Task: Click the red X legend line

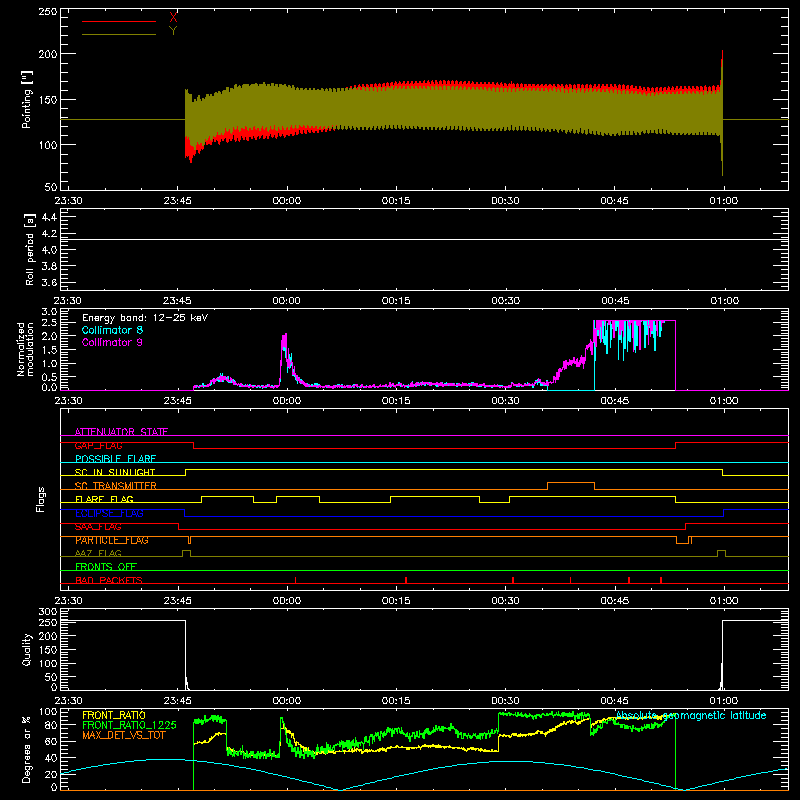Action: (119, 21)
